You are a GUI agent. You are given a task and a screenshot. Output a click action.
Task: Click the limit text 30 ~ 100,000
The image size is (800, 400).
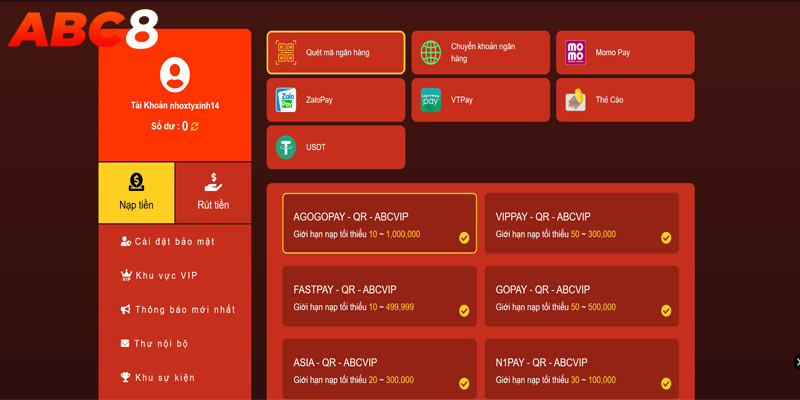(x=593, y=380)
